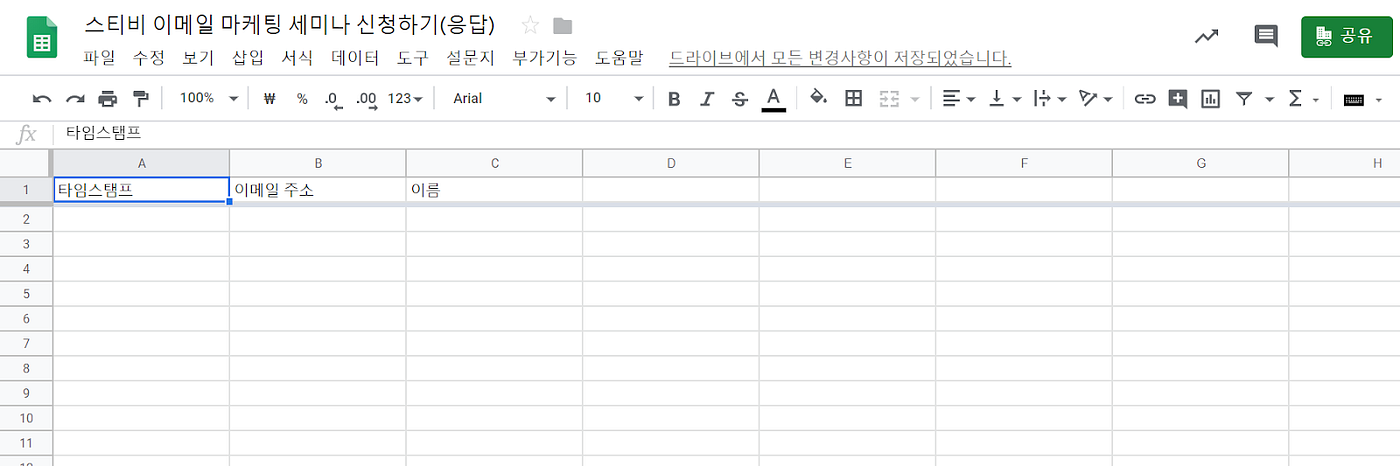
Task: Select row 5 header
Action: pos(26,294)
